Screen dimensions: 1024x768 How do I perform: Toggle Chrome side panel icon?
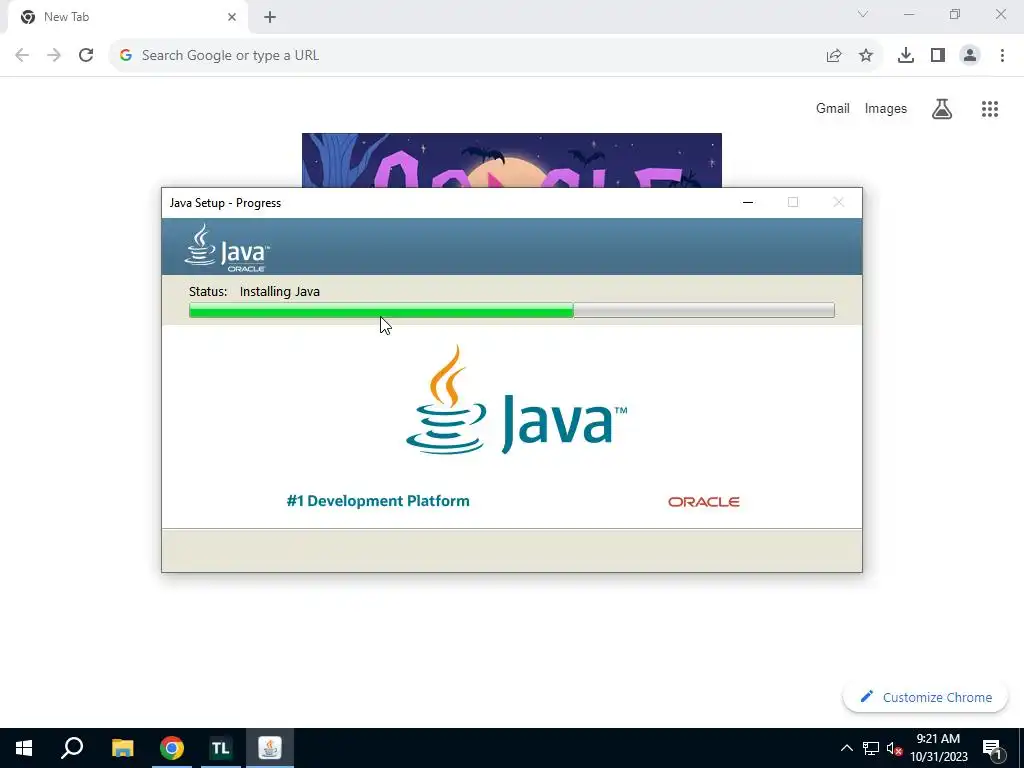tap(938, 56)
